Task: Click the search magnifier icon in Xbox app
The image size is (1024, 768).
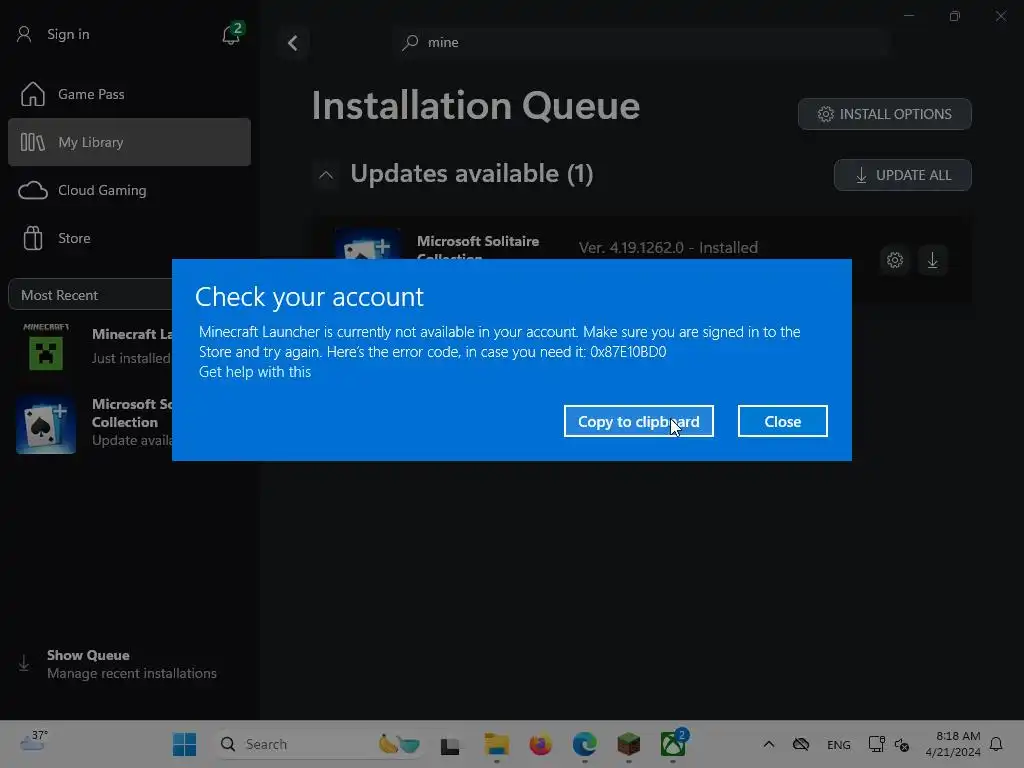Action: (410, 42)
